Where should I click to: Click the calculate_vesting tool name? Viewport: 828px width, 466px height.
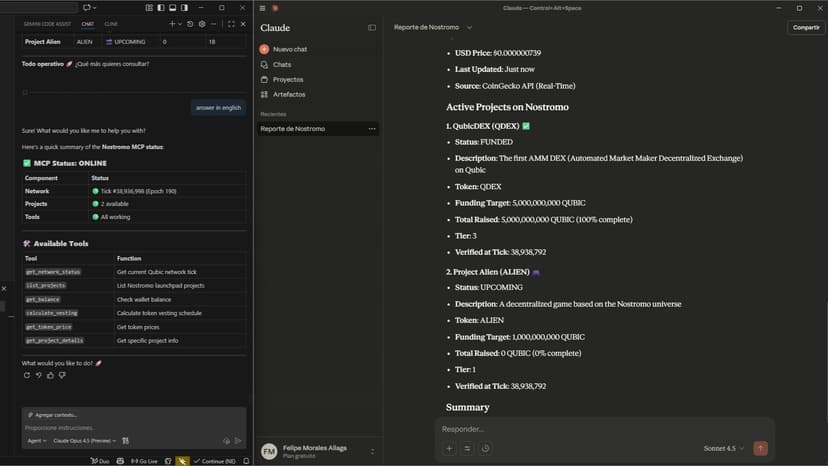[51, 313]
